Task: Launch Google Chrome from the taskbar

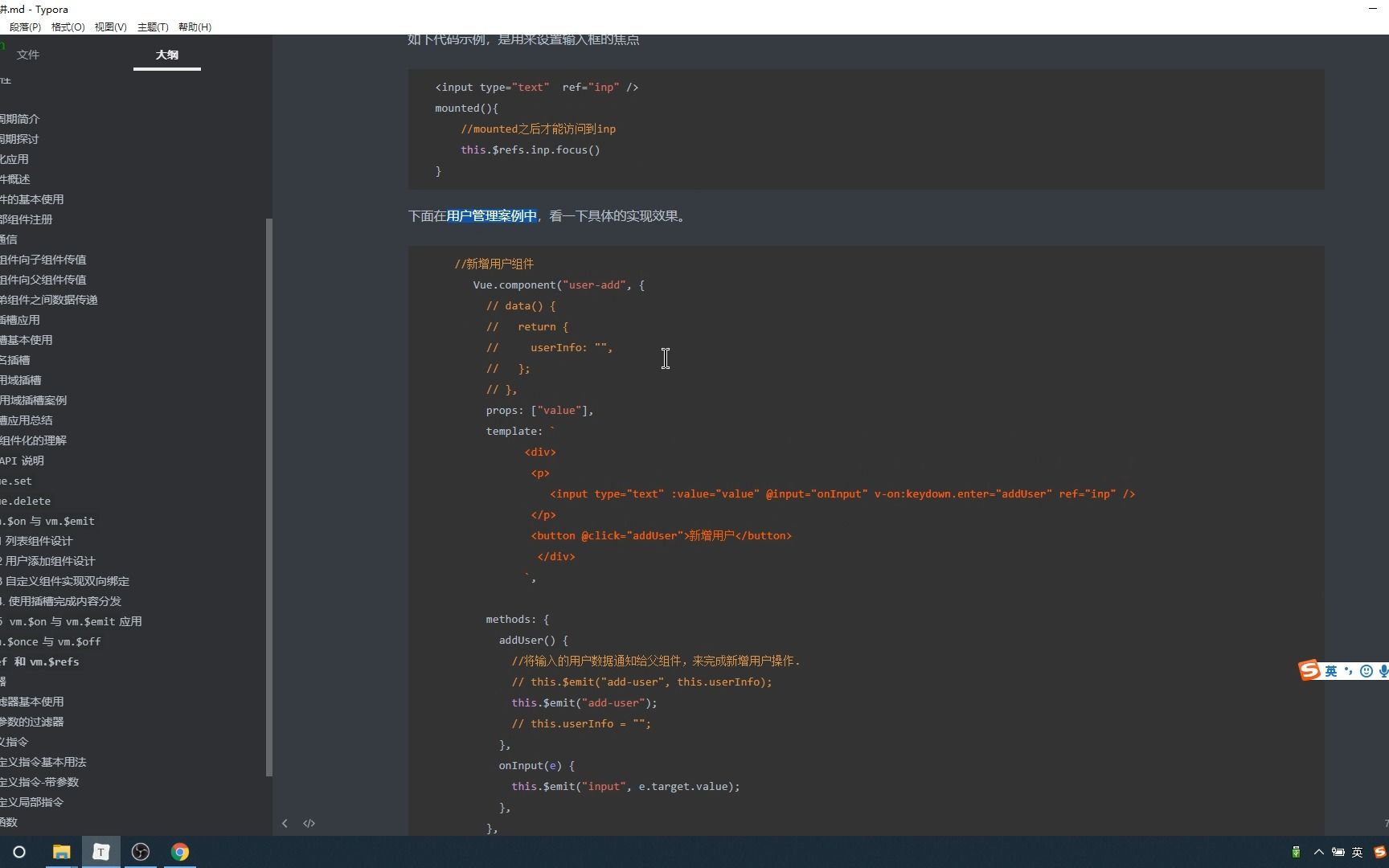Action: (x=179, y=852)
